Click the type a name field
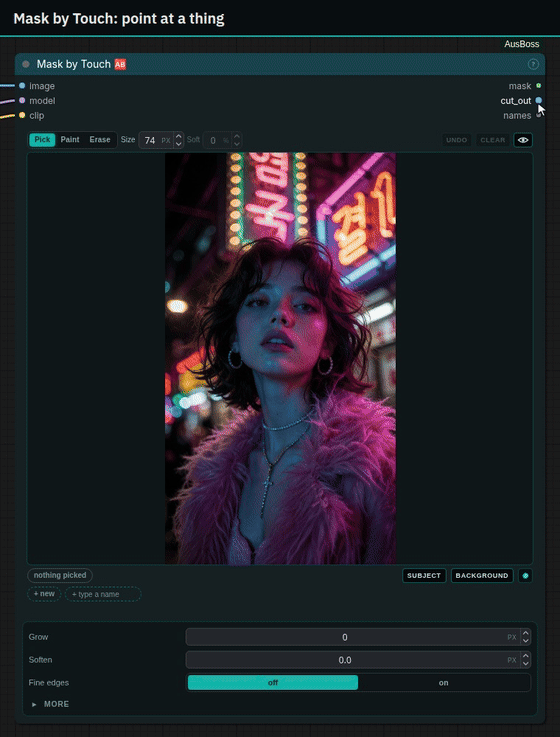Viewport: 560px width, 737px height. pyautogui.click(x=103, y=594)
